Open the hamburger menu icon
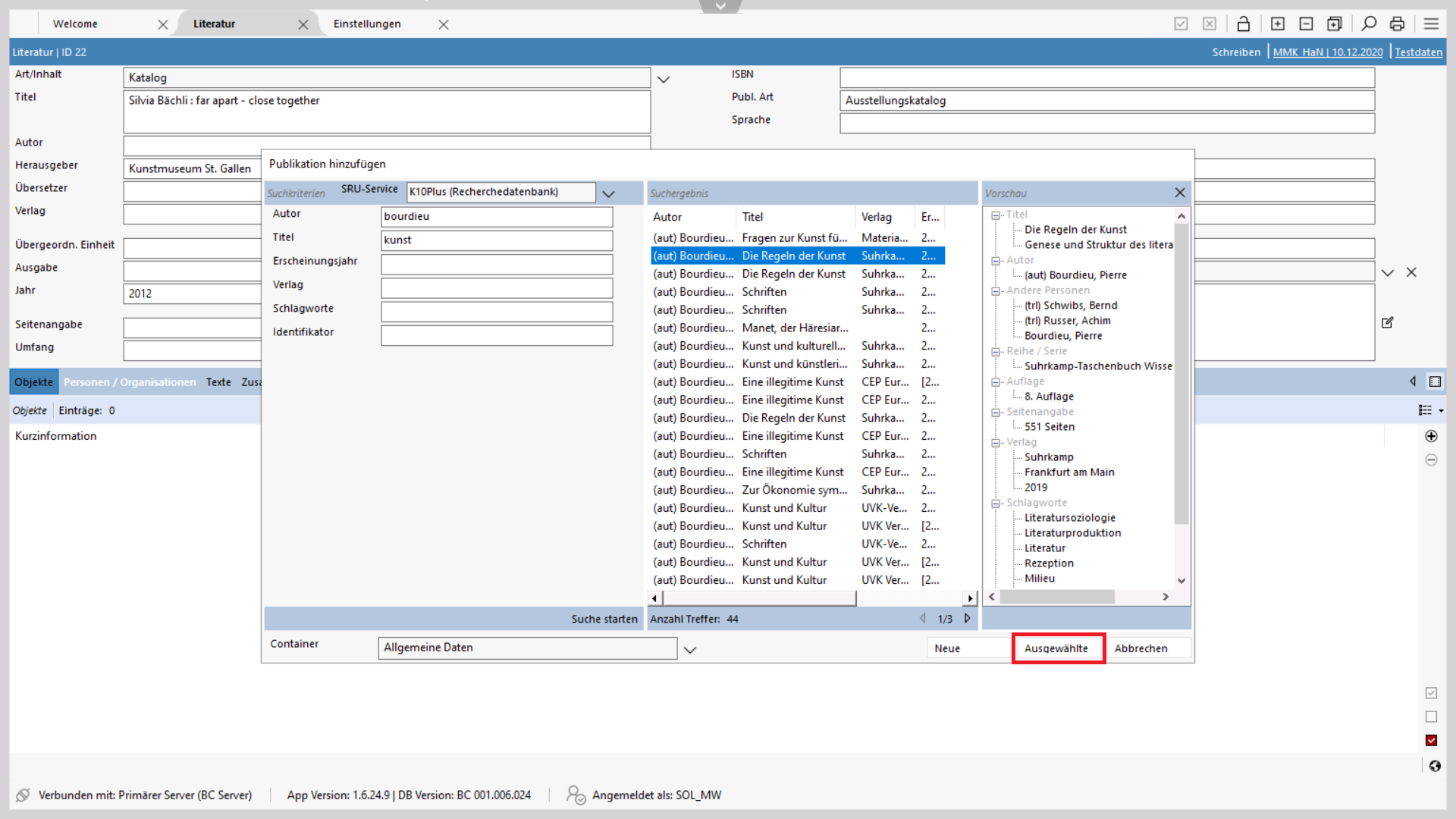This screenshot has width=1456, height=819. 1431,24
